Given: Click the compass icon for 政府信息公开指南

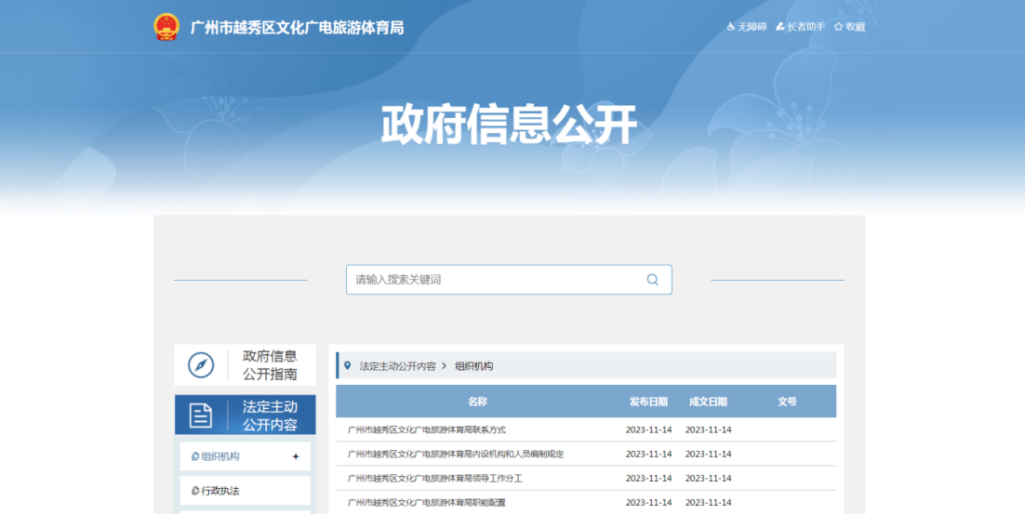Looking at the screenshot, I should pos(201,365).
